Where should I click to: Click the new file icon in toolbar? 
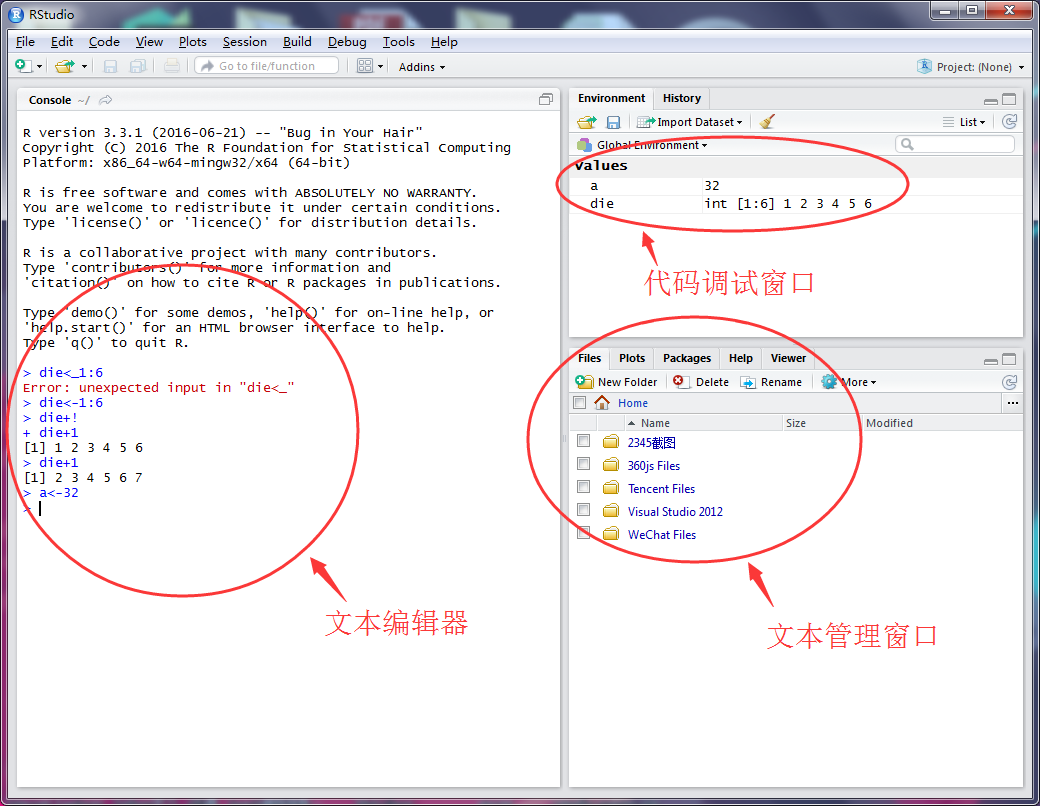[x=23, y=66]
